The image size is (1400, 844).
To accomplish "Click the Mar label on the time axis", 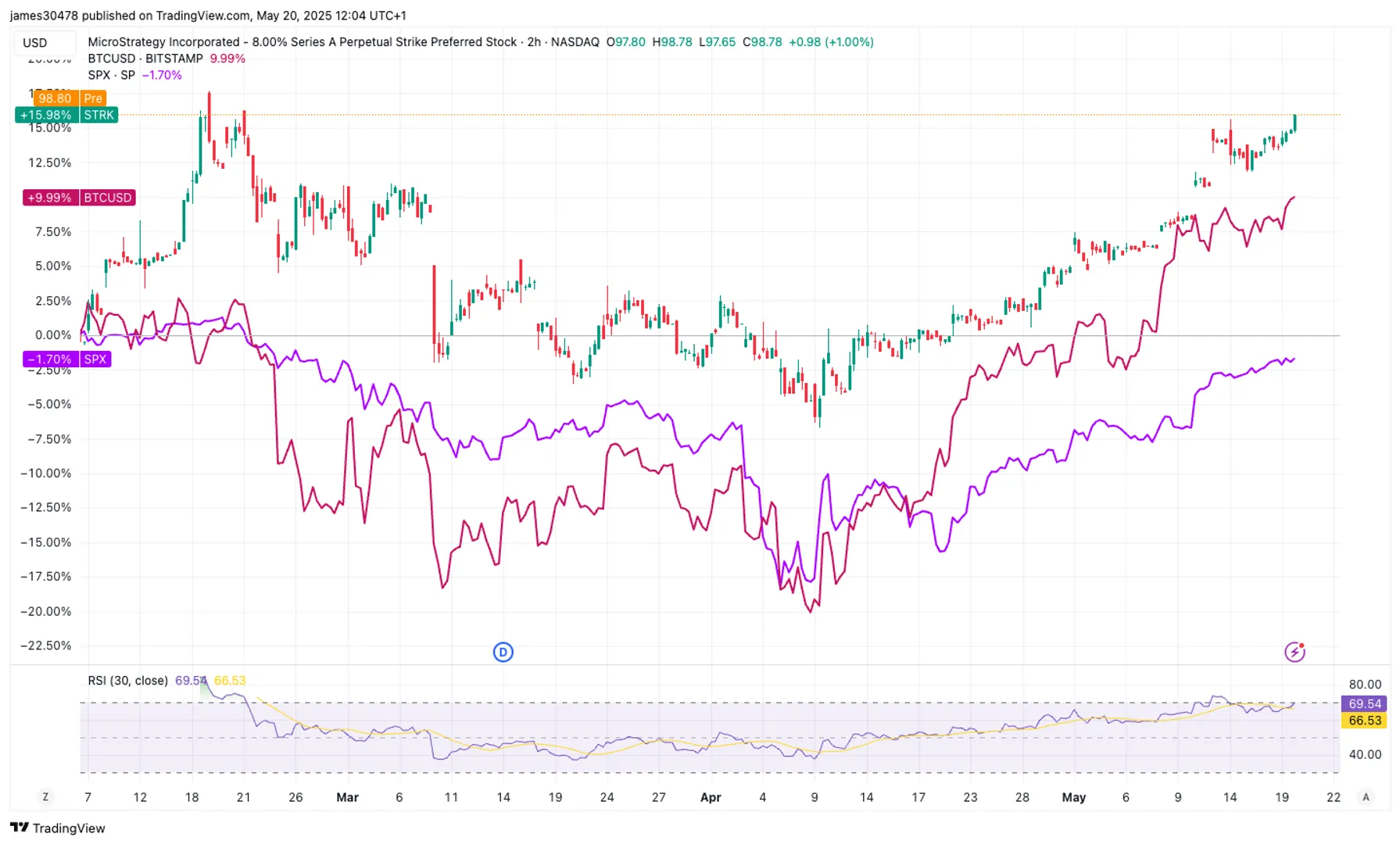I will coord(347,797).
